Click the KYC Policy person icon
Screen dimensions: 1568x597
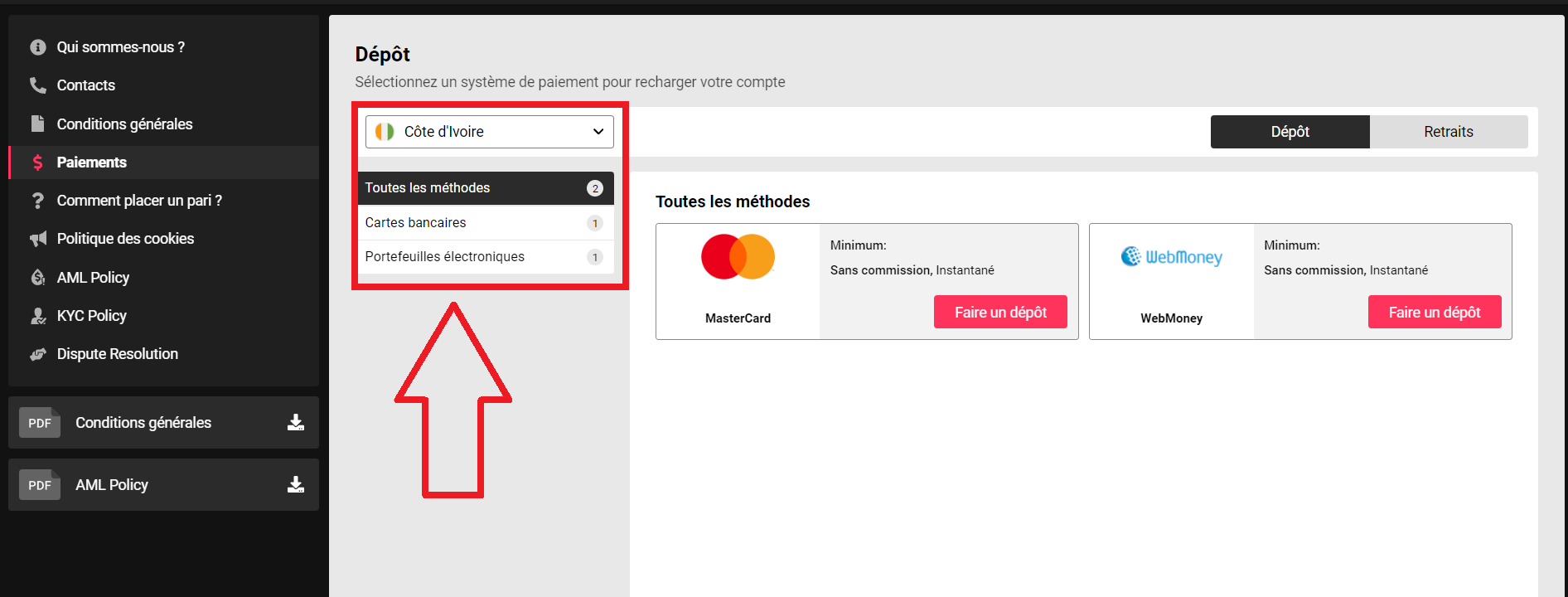pyautogui.click(x=38, y=316)
